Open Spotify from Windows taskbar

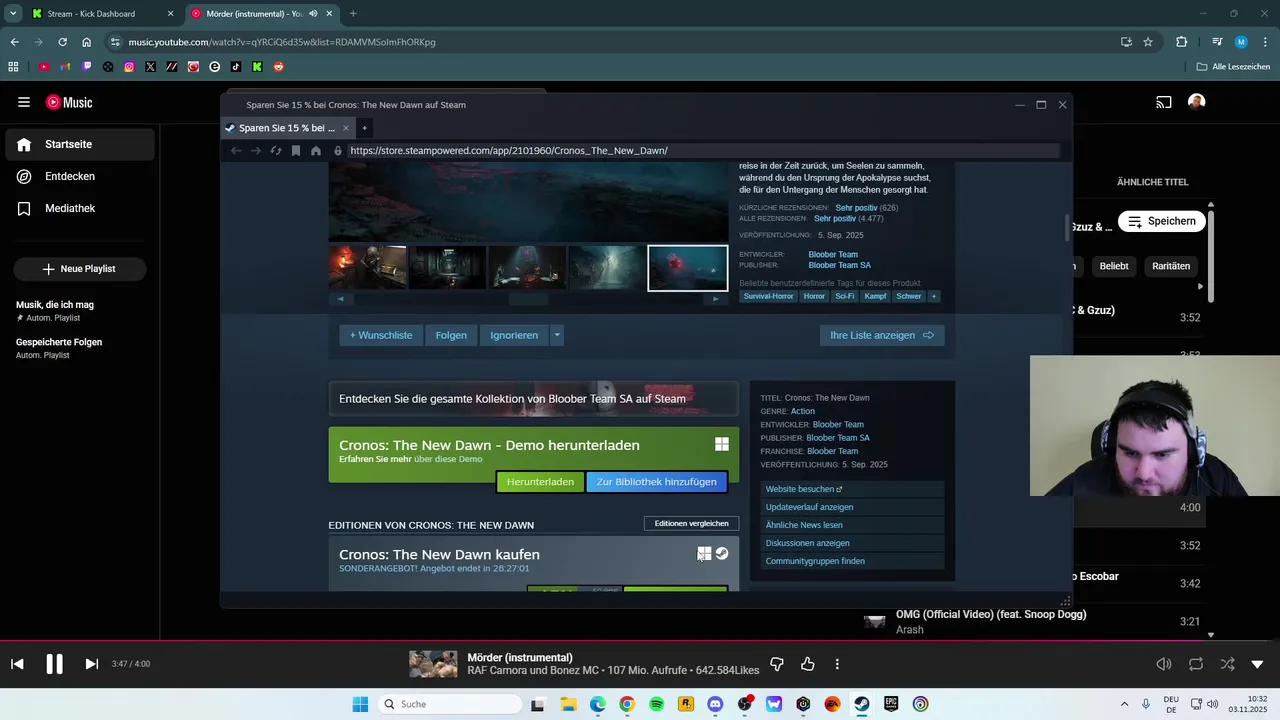(x=656, y=704)
